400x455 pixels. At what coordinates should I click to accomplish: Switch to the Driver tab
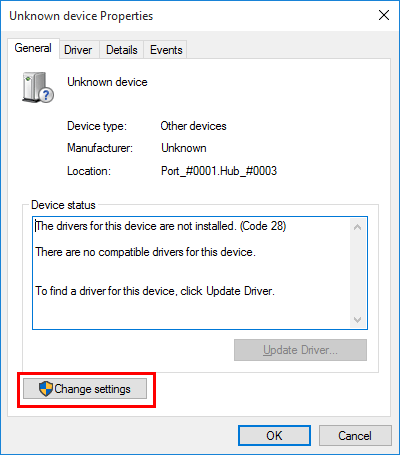tap(78, 50)
